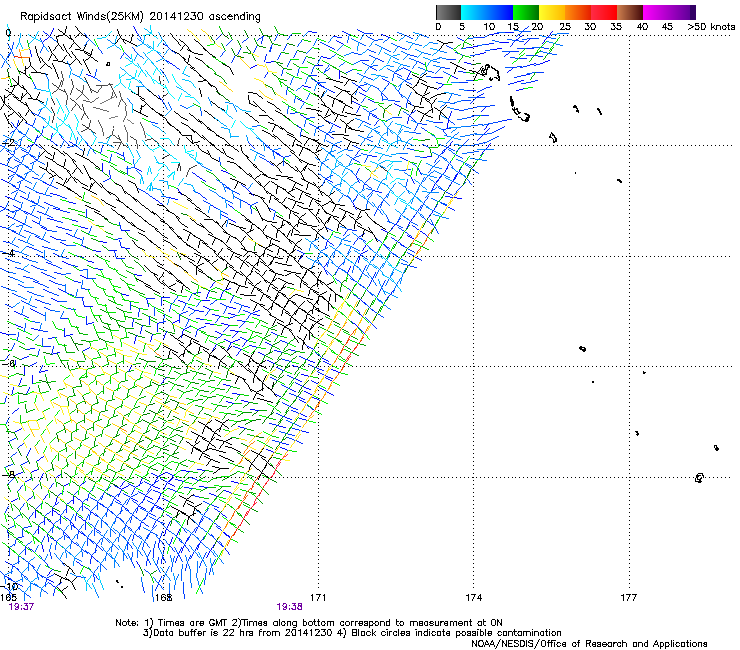The image size is (740, 650).
Task: Click the 'Rapidsact Winds(25KM)' title text
Action: pyautogui.click(x=82, y=17)
